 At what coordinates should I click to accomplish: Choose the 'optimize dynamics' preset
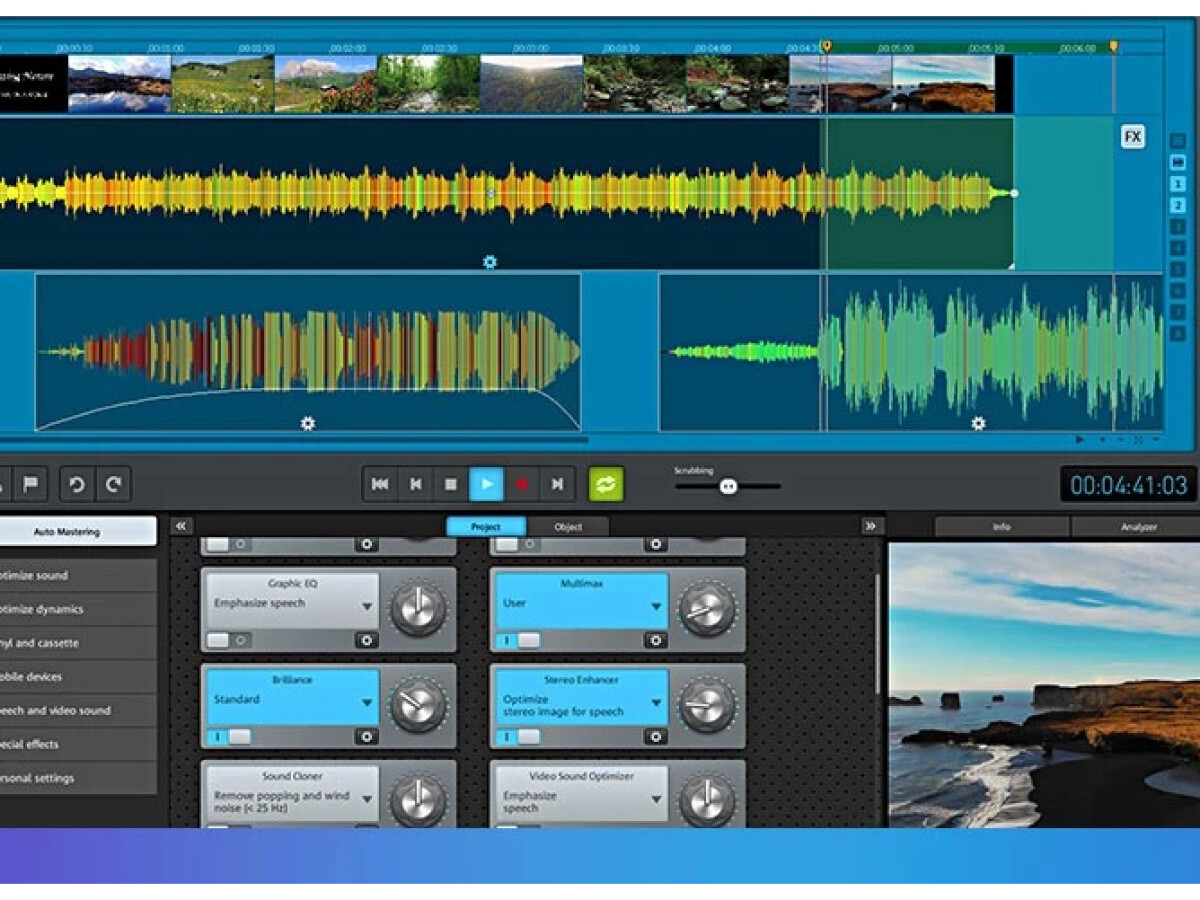[x=78, y=609]
